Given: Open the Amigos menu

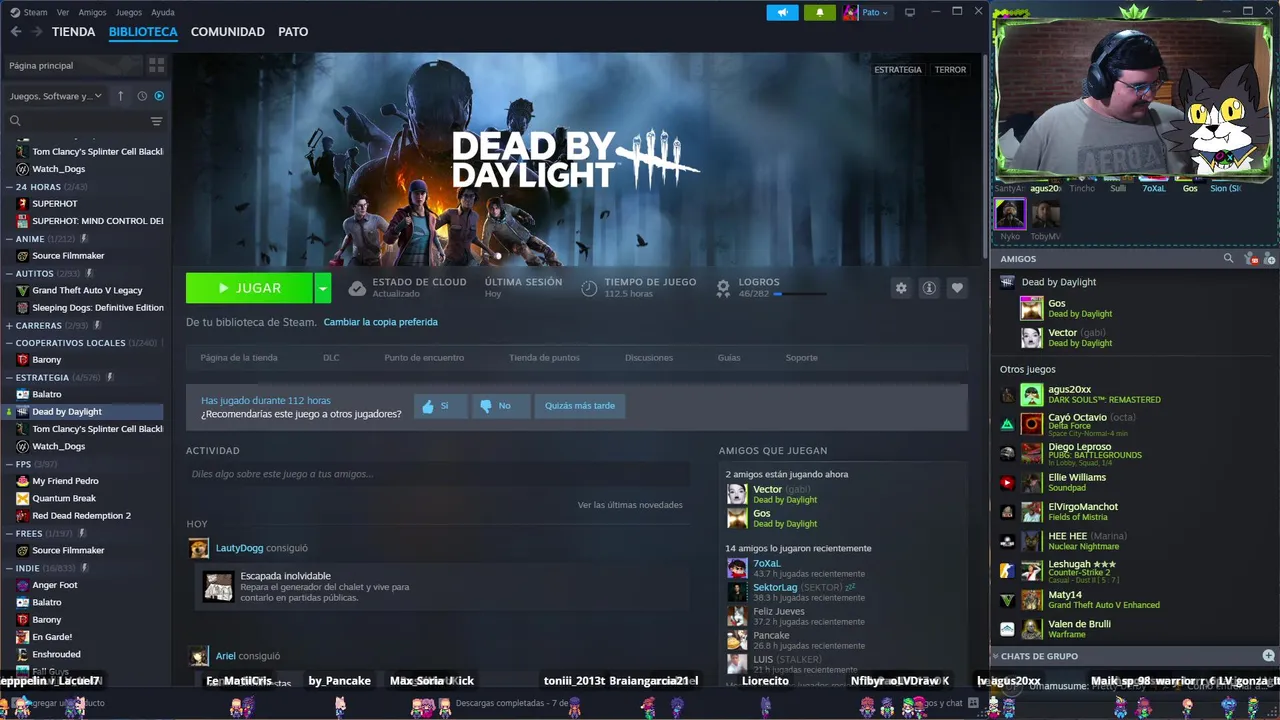Looking at the screenshot, I should click(x=92, y=12).
